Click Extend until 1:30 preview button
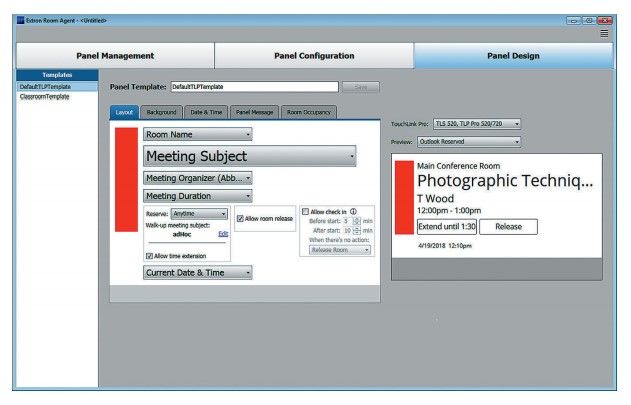This screenshot has width=631, height=405. [x=447, y=227]
